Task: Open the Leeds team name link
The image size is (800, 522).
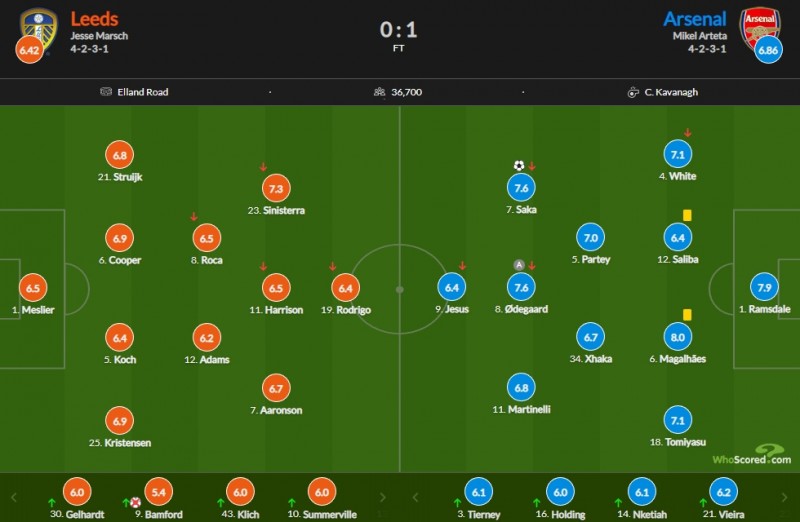Action: (94, 19)
